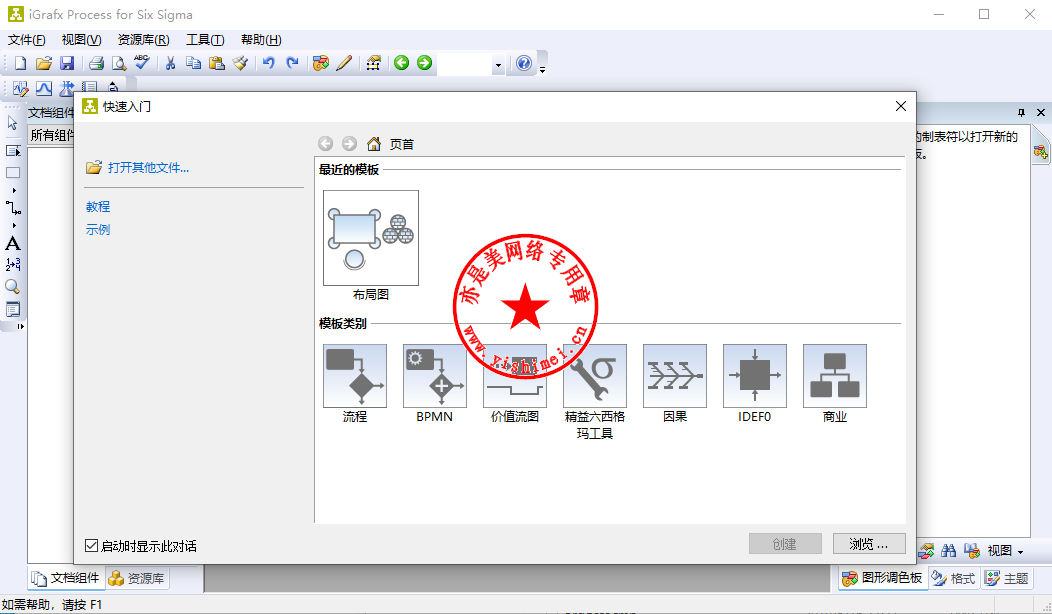This screenshot has width=1052, height=614.
Task: Select the rectangle shape tool
Action: 13,172
